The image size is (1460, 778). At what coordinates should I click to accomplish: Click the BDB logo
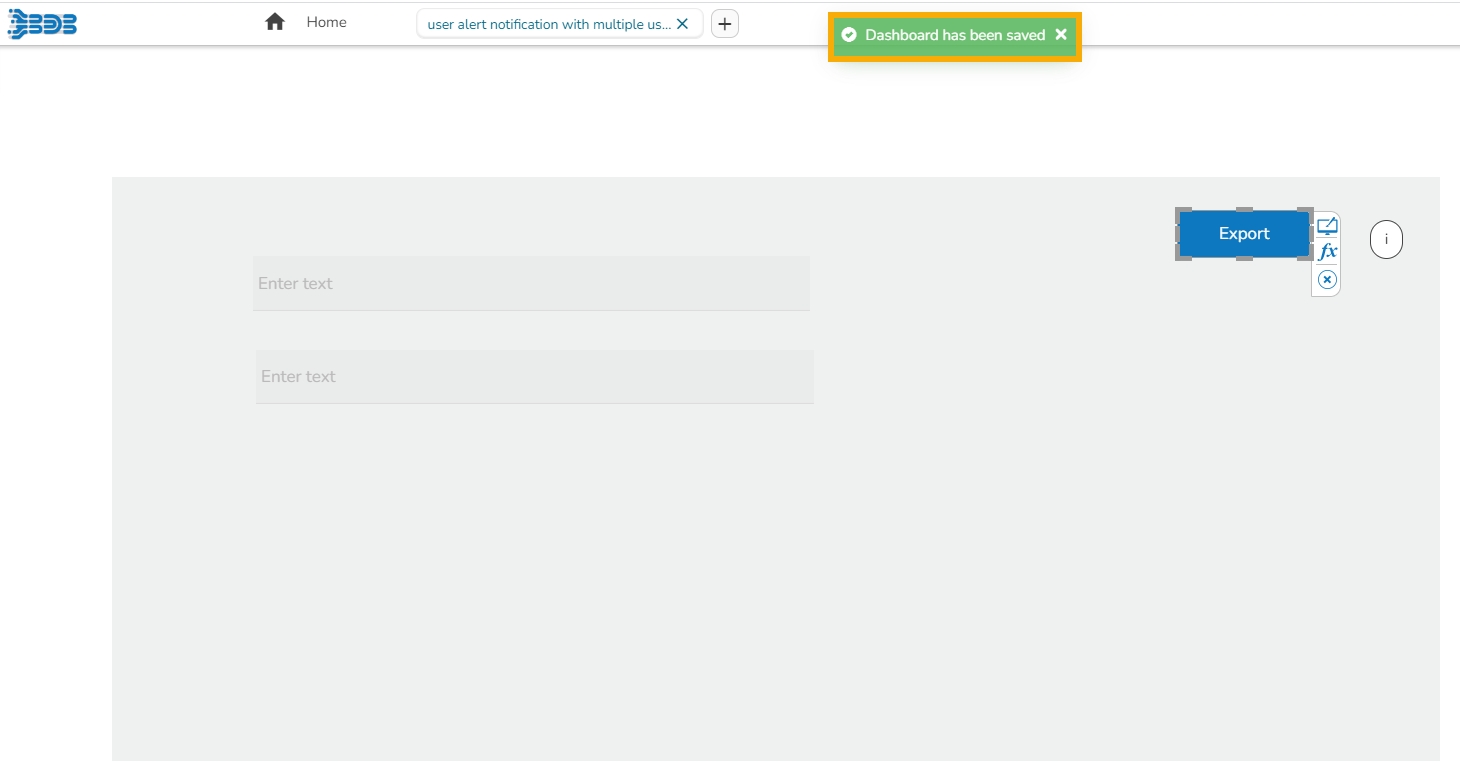[x=42, y=24]
